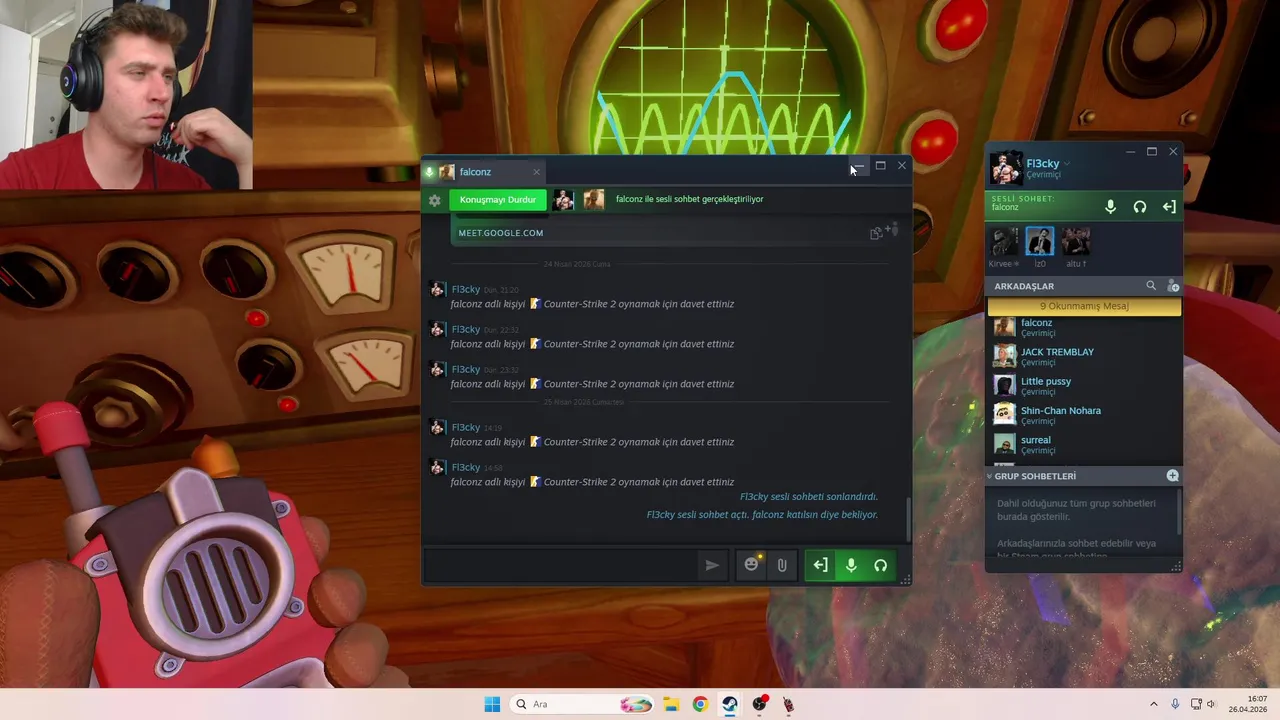
Task: Click the Konuşmayı Durdur button
Action: tap(498, 200)
